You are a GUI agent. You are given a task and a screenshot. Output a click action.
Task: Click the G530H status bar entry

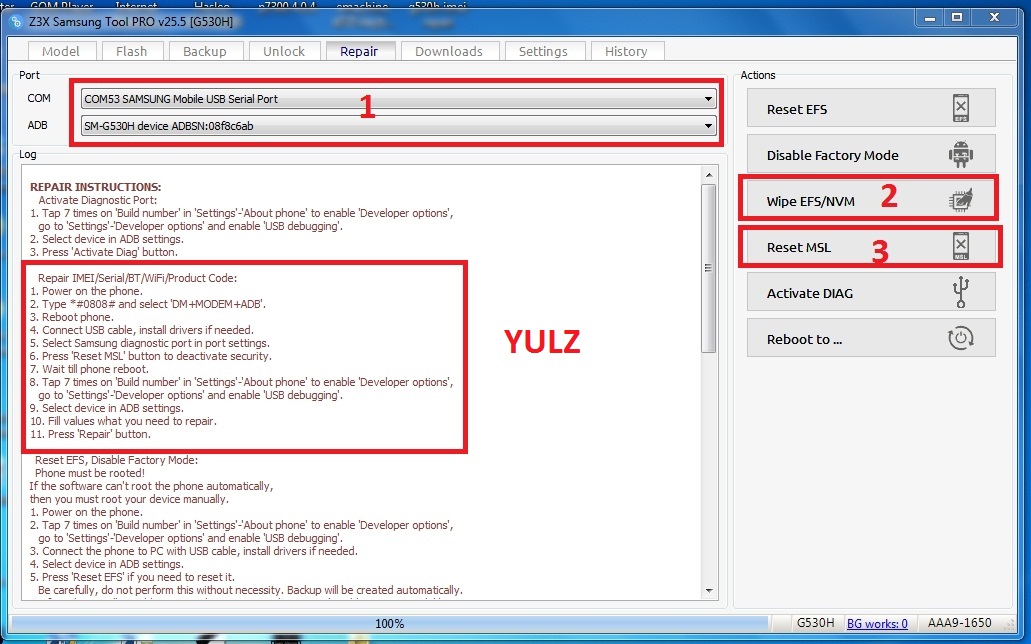(815, 623)
